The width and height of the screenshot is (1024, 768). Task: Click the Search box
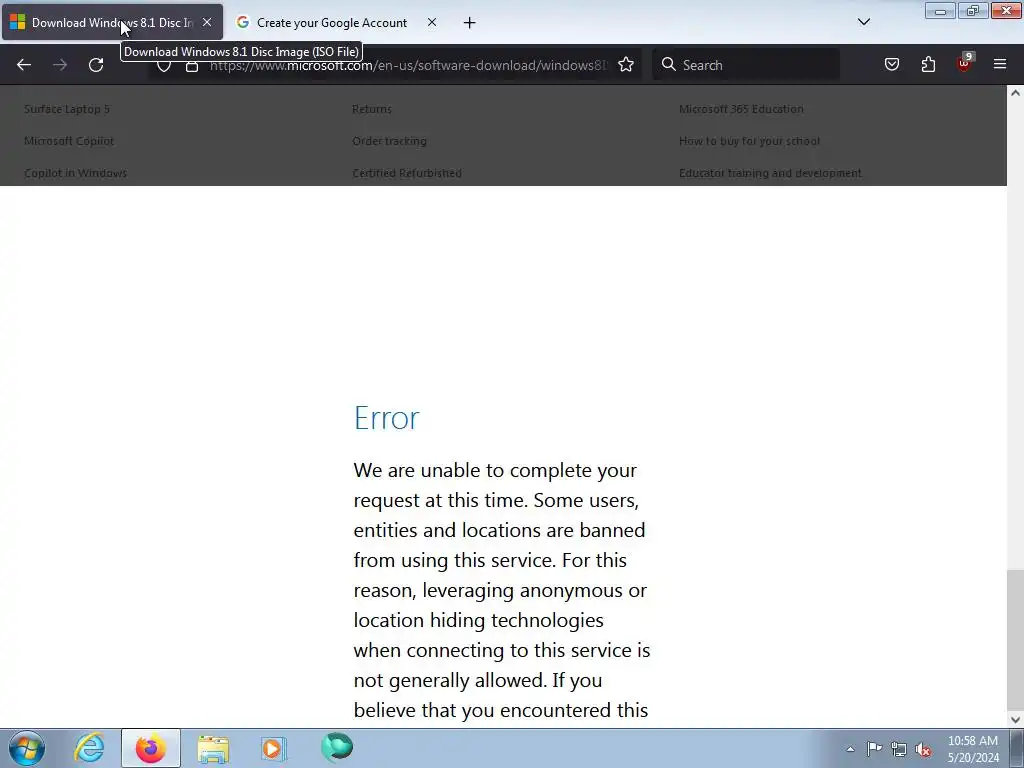[x=746, y=65]
